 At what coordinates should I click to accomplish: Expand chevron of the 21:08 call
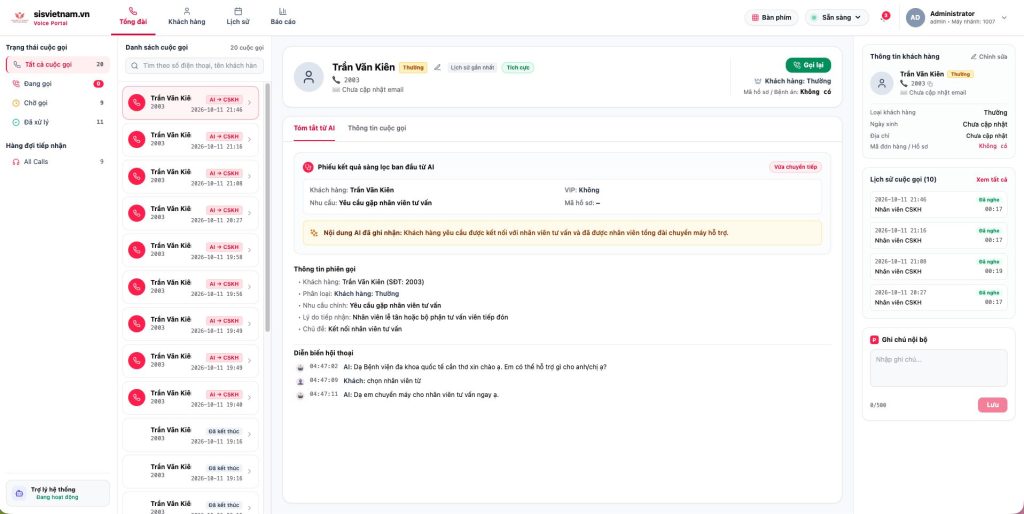coord(249,176)
